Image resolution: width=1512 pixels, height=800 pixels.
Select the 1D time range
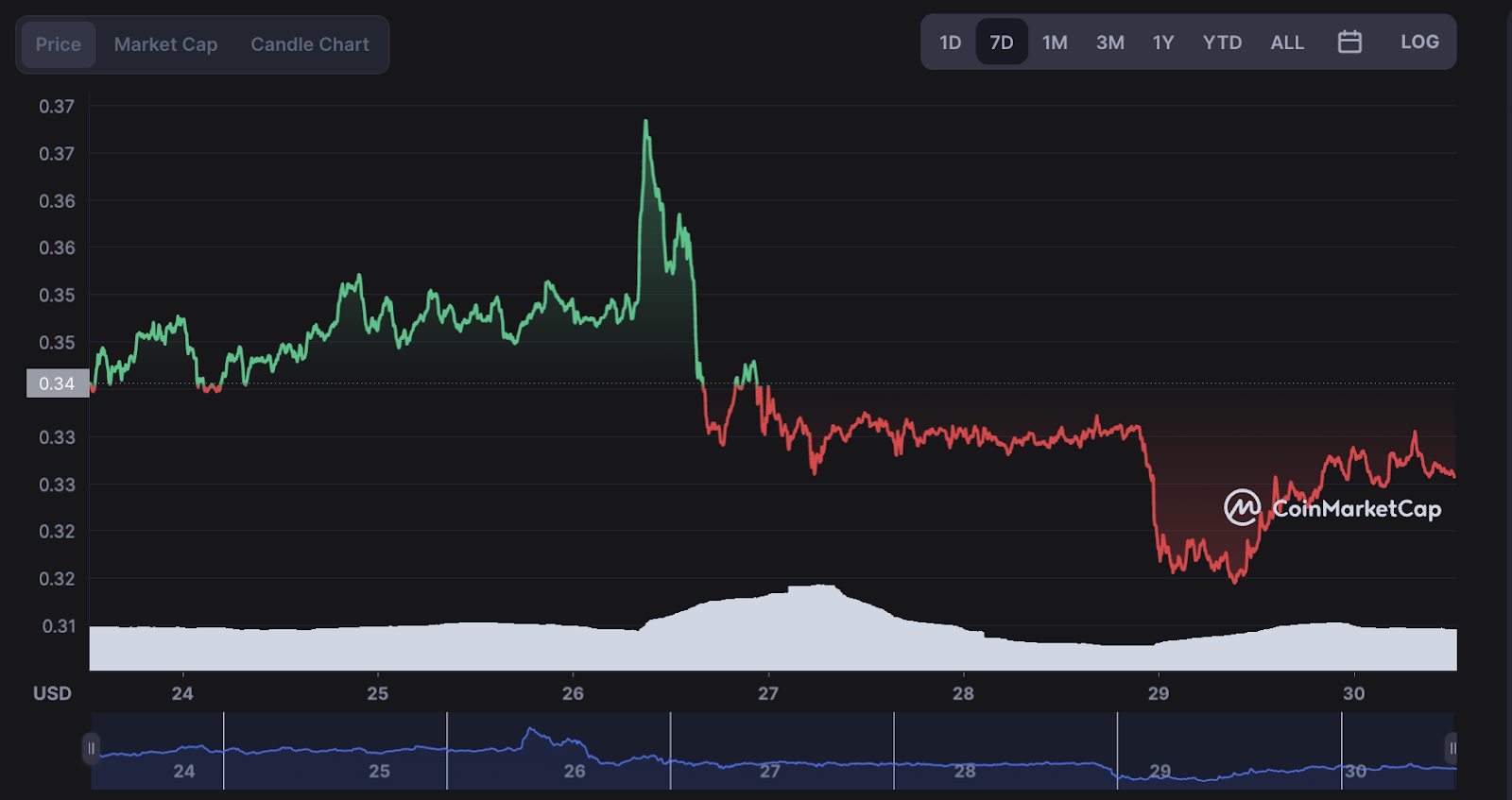pyautogui.click(x=950, y=43)
